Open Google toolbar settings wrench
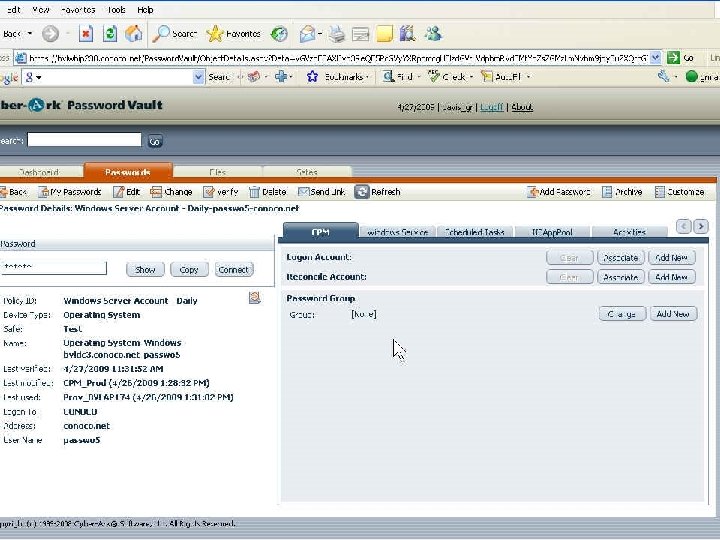Screen dimensions: 720x540 click(663, 76)
